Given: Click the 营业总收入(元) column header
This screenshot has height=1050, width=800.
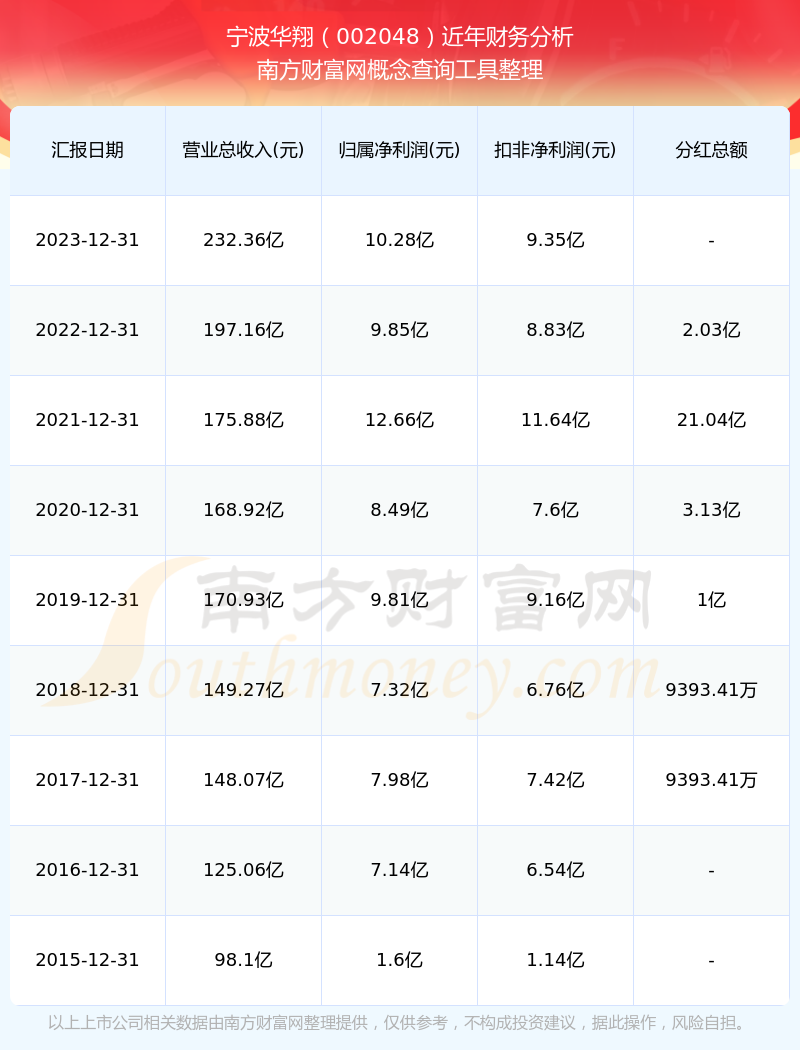Looking at the screenshot, I should (244, 150).
